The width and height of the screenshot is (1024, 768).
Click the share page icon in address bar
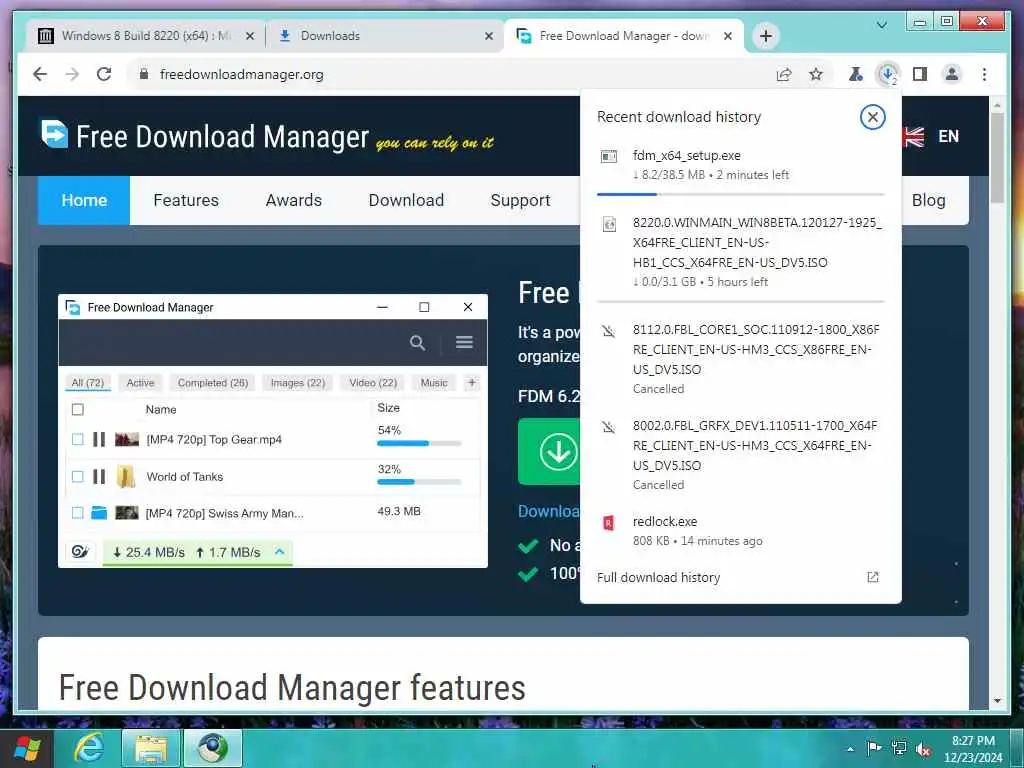point(784,74)
